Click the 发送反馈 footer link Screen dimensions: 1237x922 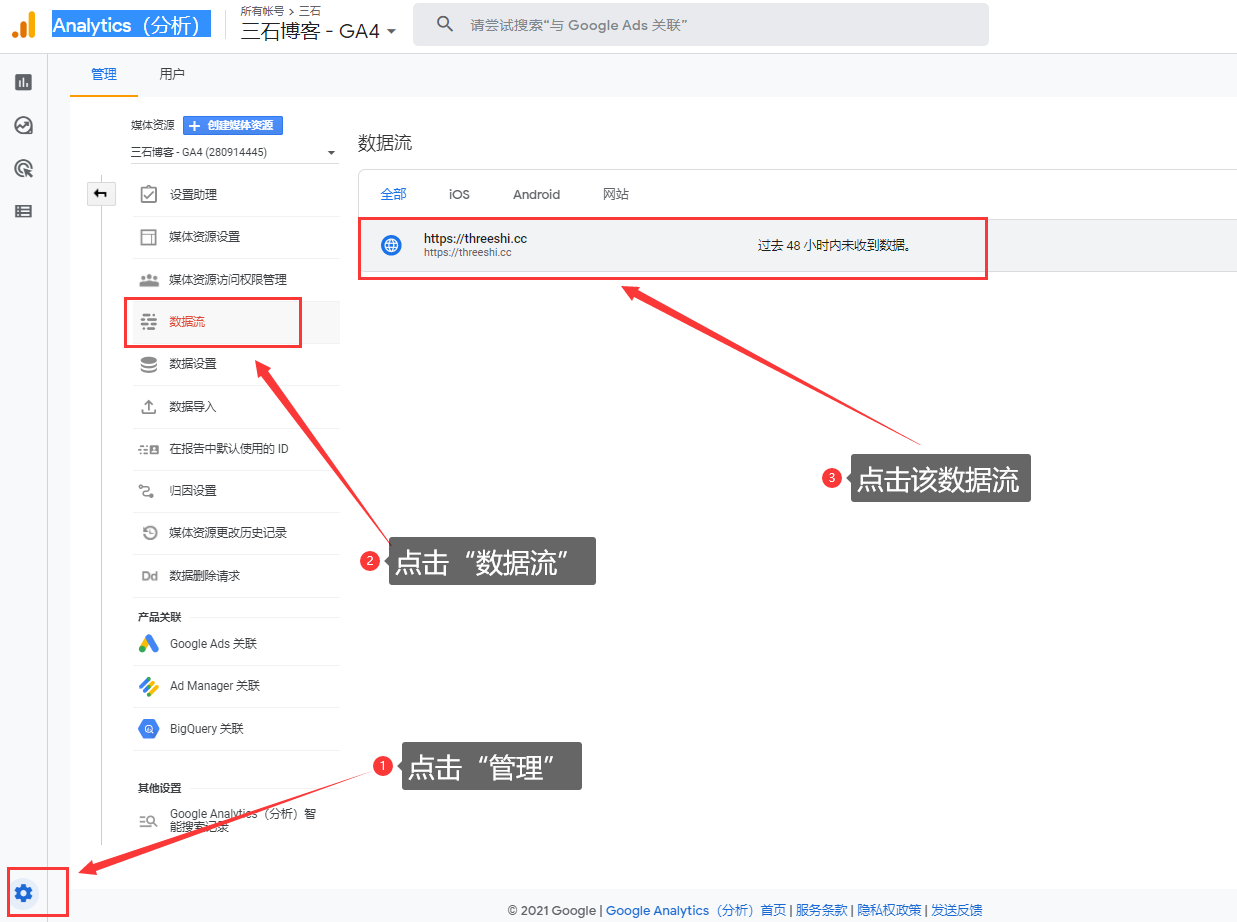[956, 910]
